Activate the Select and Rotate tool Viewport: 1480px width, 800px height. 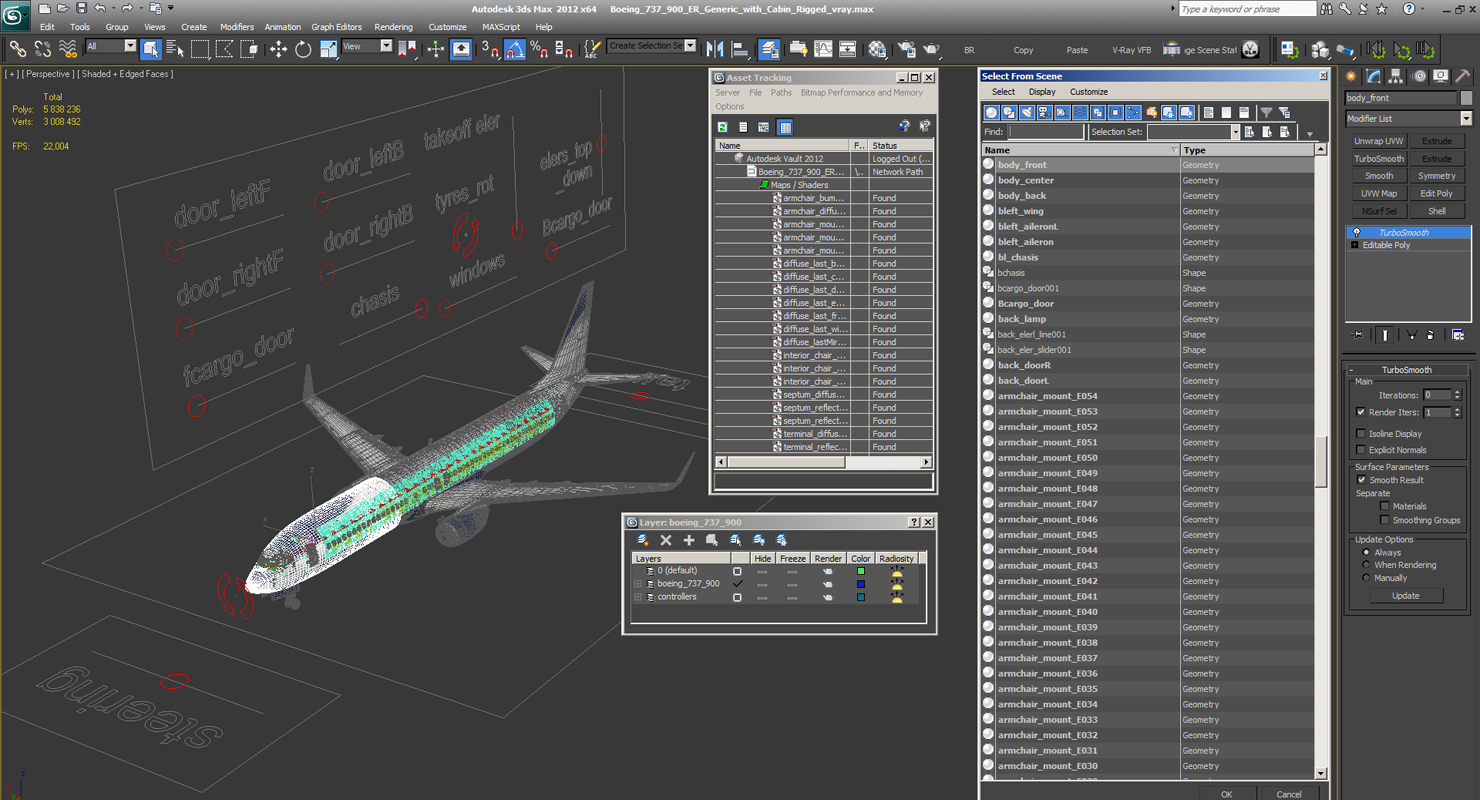click(303, 48)
